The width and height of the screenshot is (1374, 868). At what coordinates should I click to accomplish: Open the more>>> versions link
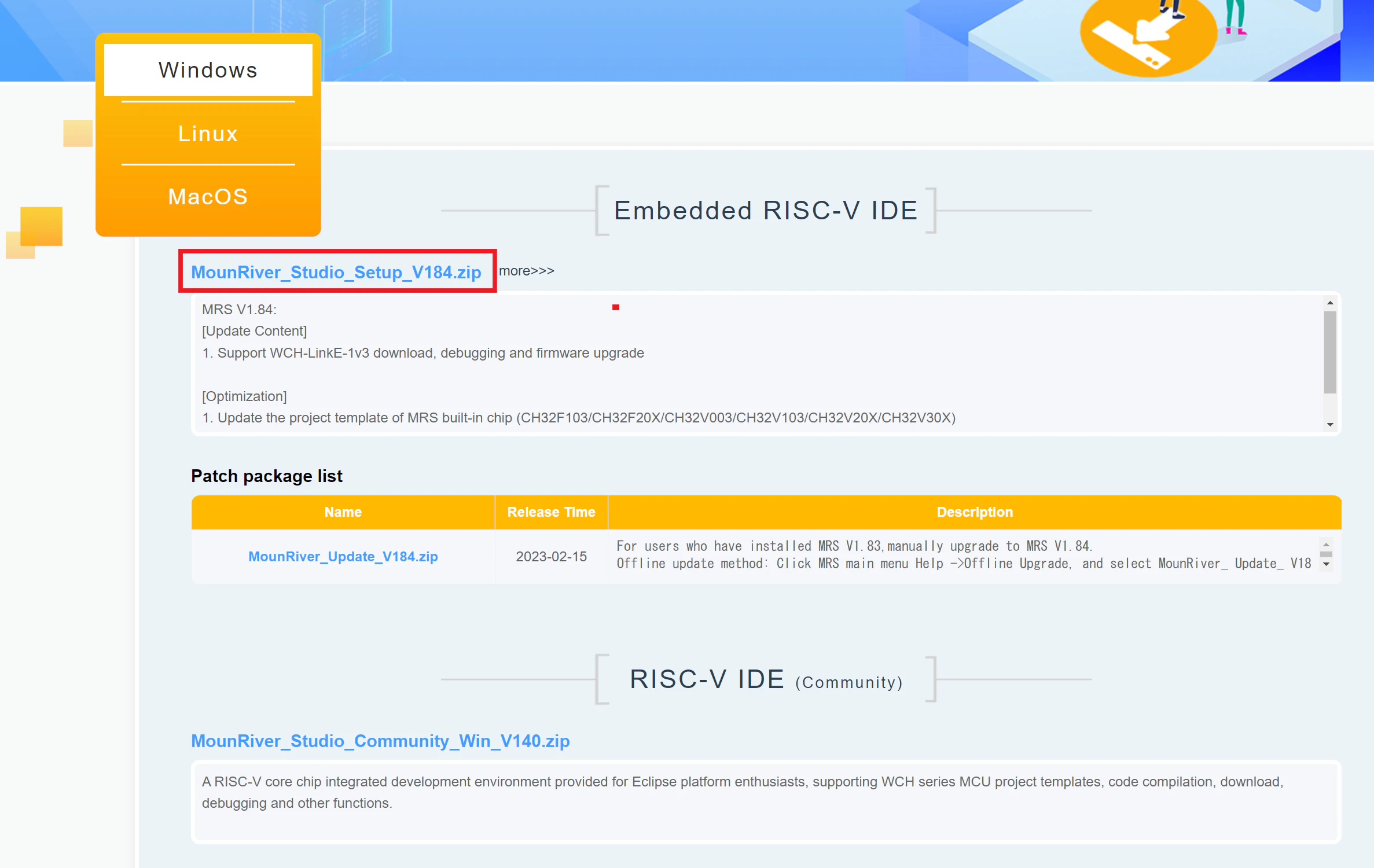pos(527,271)
